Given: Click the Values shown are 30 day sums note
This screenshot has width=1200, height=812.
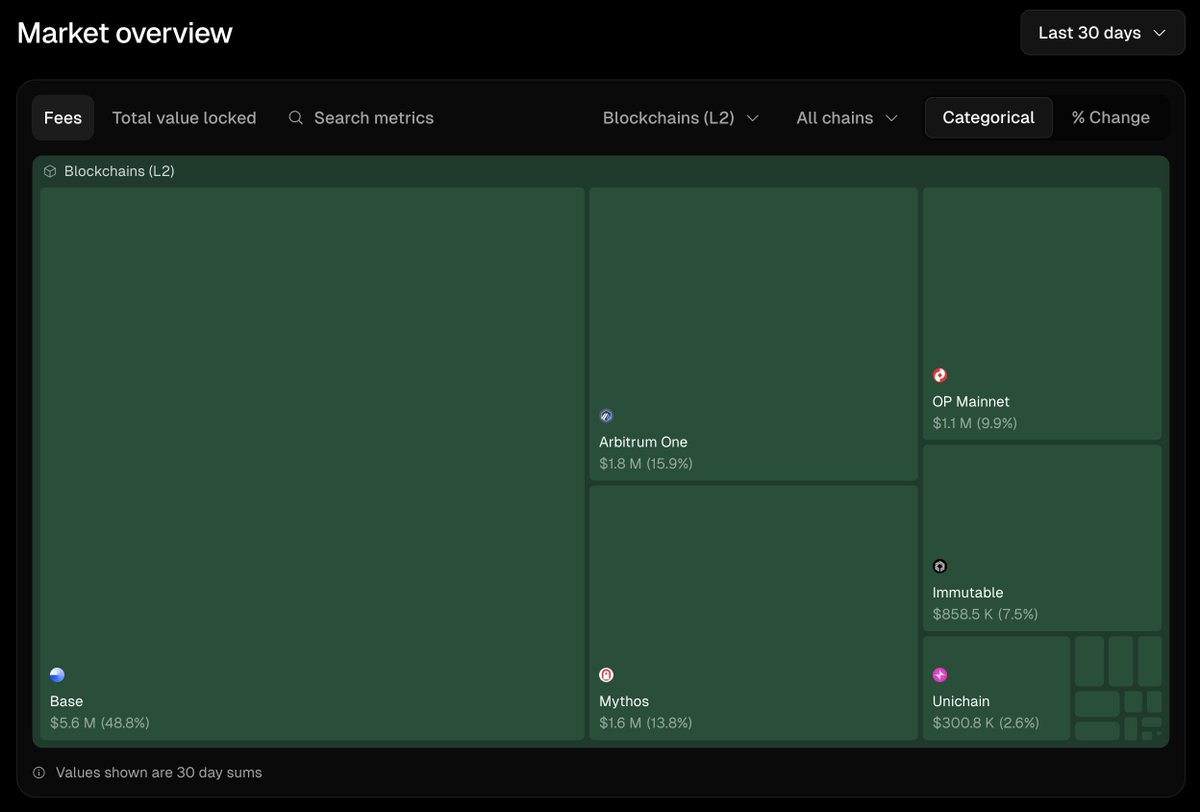Looking at the screenshot, I should click(x=159, y=773).
